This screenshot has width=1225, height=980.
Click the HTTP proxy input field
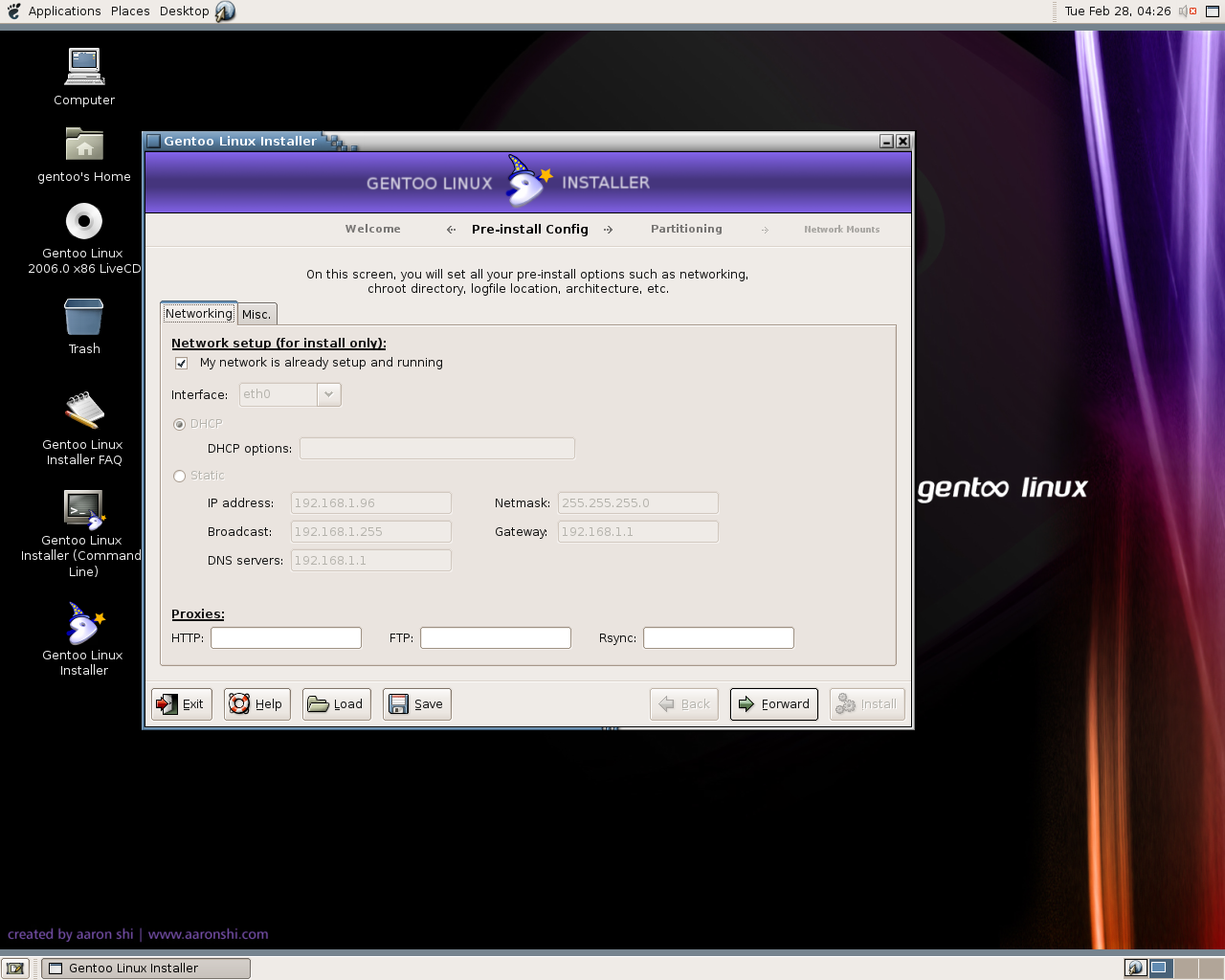pyautogui.click(x=286, y=638)
